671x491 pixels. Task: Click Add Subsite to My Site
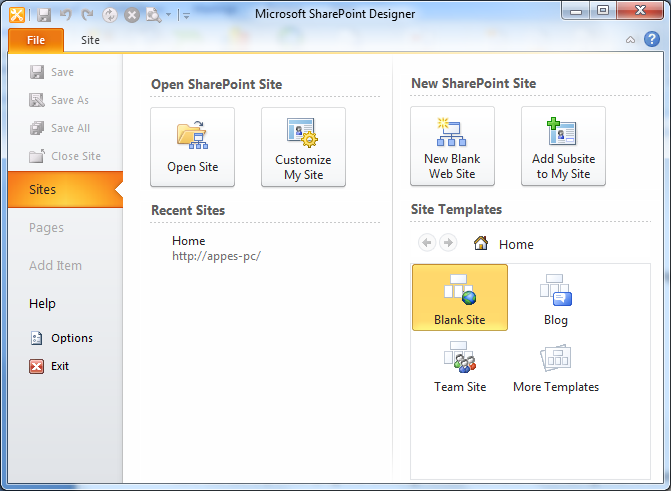(563, 147)
